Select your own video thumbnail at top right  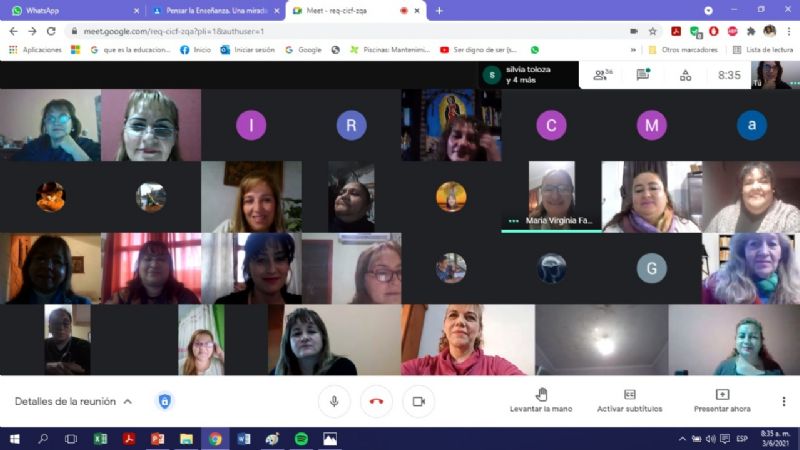coord(774,75)
